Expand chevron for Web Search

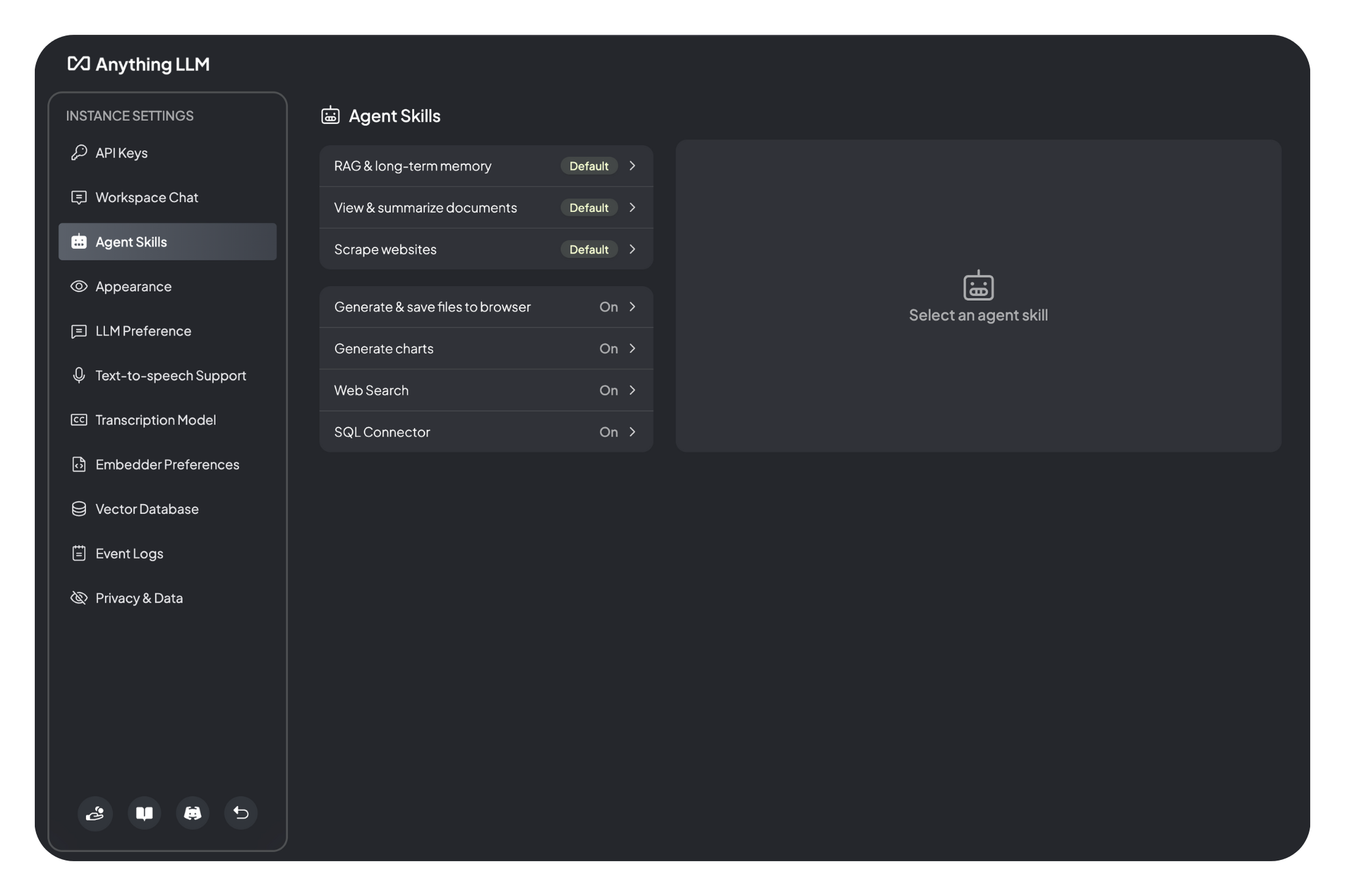(632, 390)
